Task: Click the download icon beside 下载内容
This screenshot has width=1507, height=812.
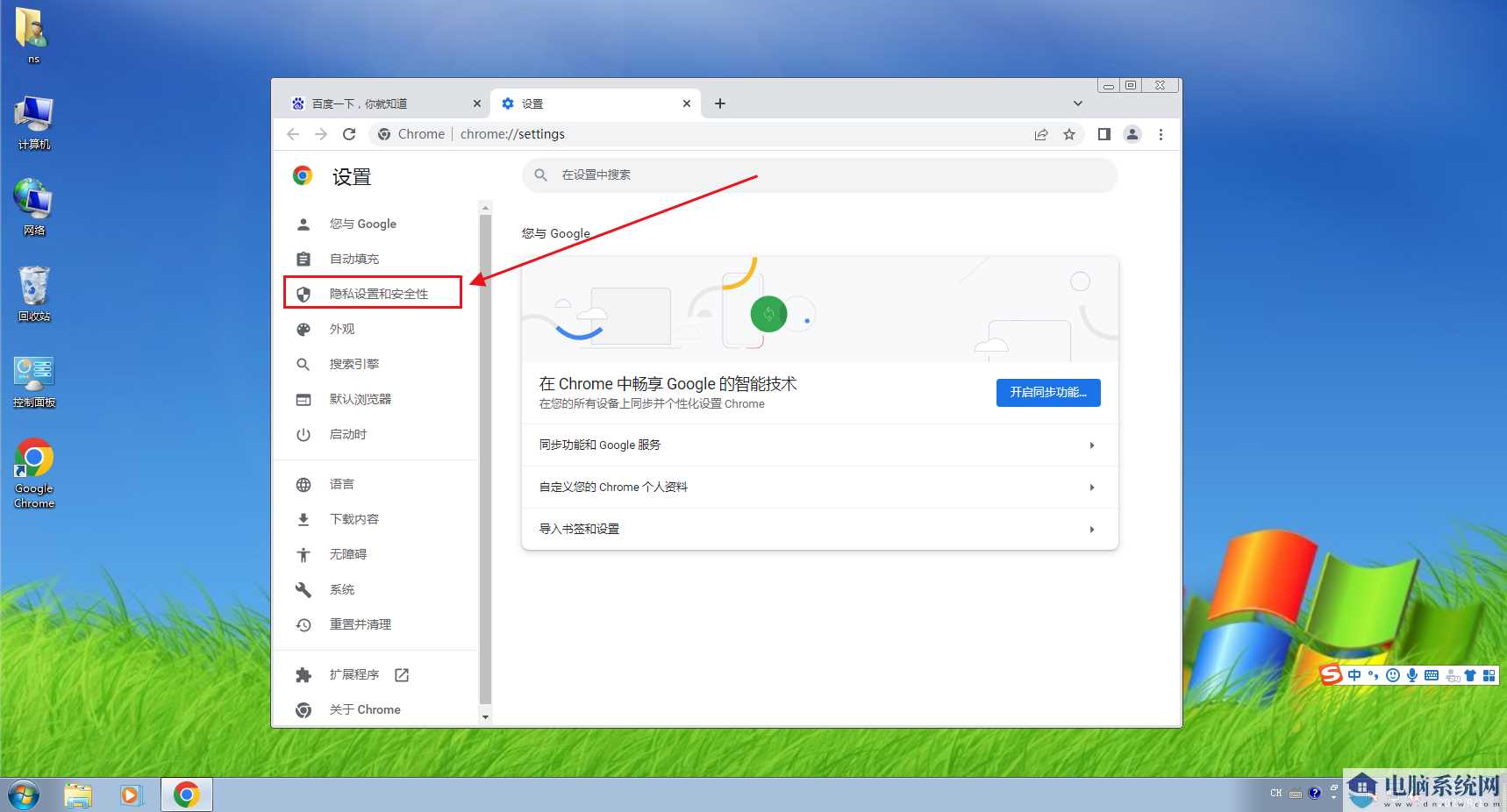Action: (x=304, y=519)
